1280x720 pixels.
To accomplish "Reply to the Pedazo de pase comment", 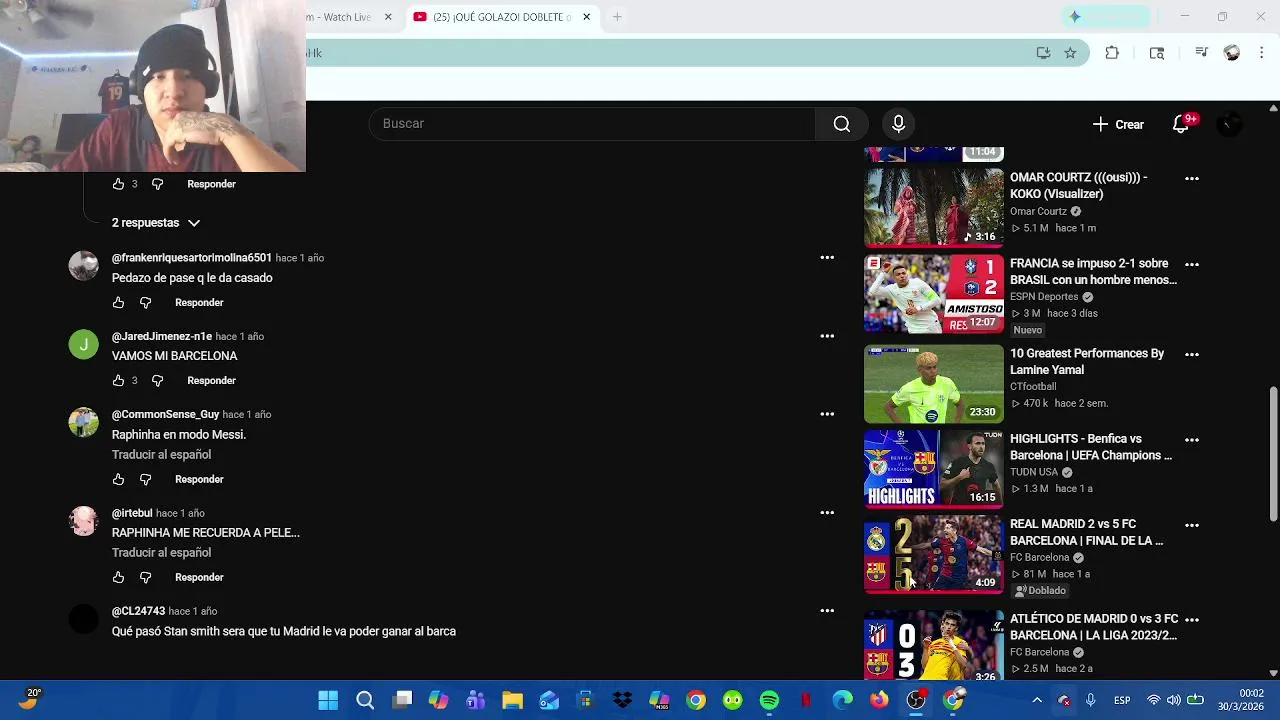I will (x=199, y=303).
